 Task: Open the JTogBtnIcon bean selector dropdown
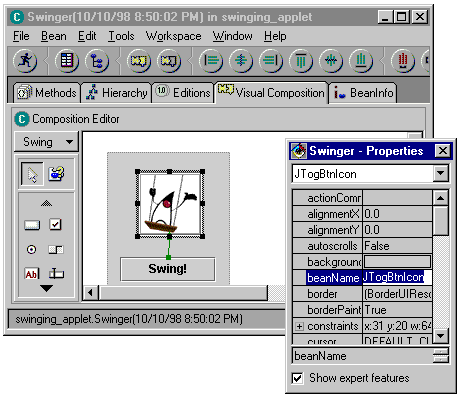pos(440,173)
